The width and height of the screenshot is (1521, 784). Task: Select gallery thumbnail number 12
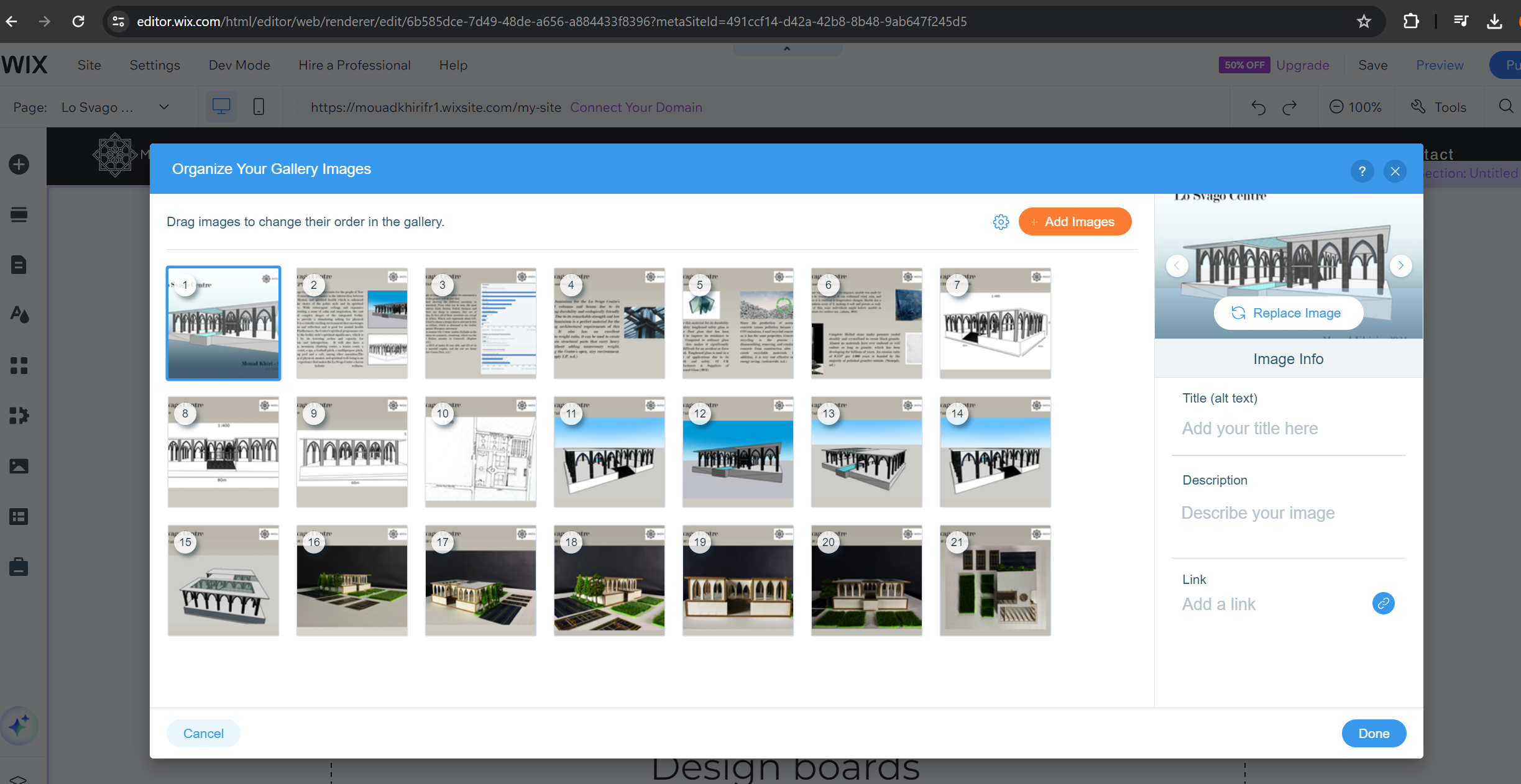tap(738, 452)
